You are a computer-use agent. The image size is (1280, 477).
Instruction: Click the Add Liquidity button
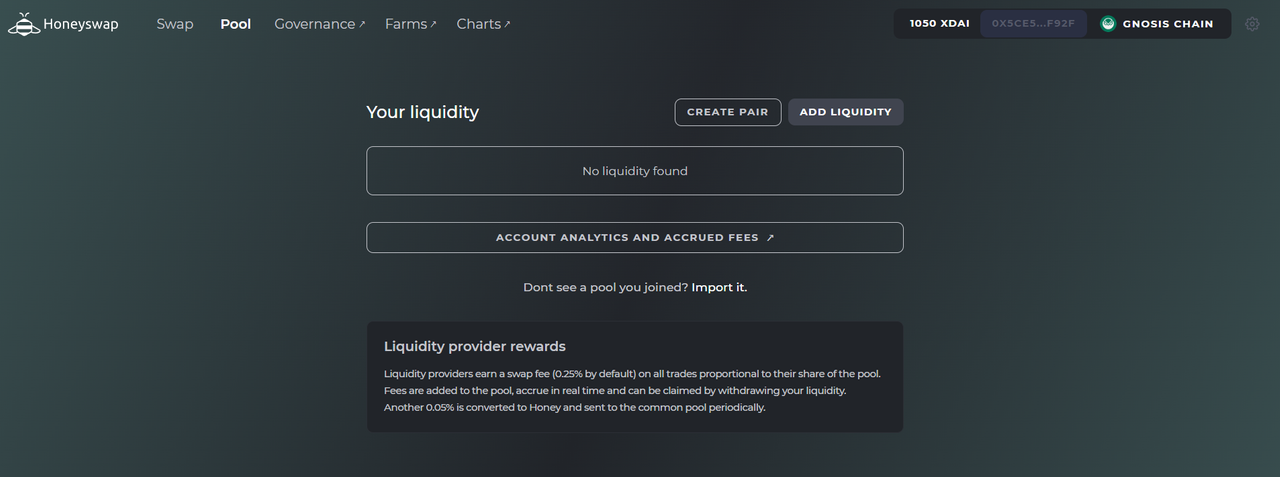click(x=846, y=112)
